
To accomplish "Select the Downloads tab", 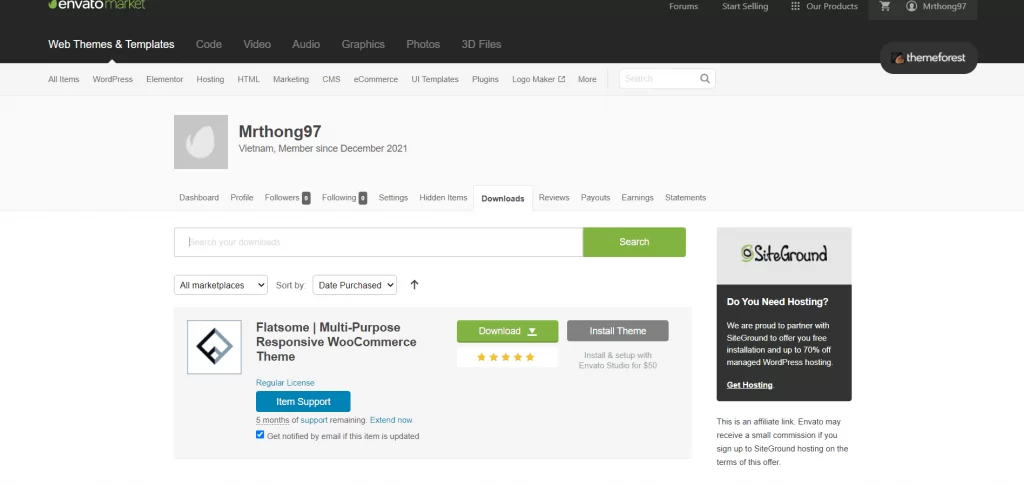I will pyautogui.click(x=503, y=199).
